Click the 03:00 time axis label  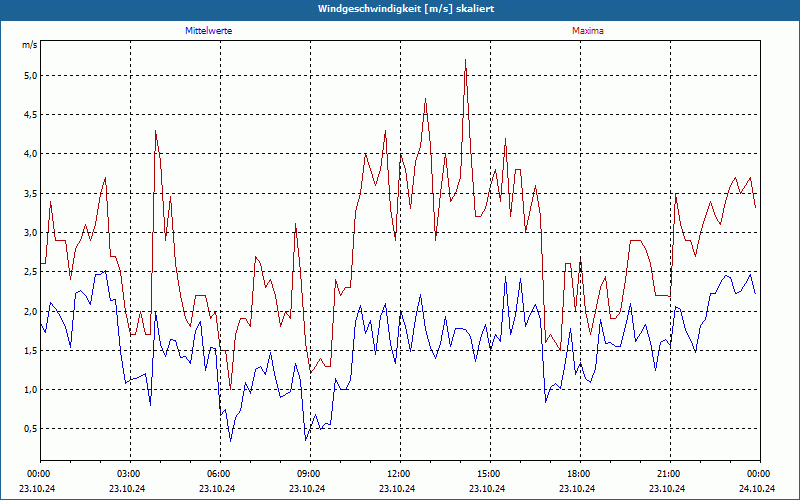pos(128,474)
